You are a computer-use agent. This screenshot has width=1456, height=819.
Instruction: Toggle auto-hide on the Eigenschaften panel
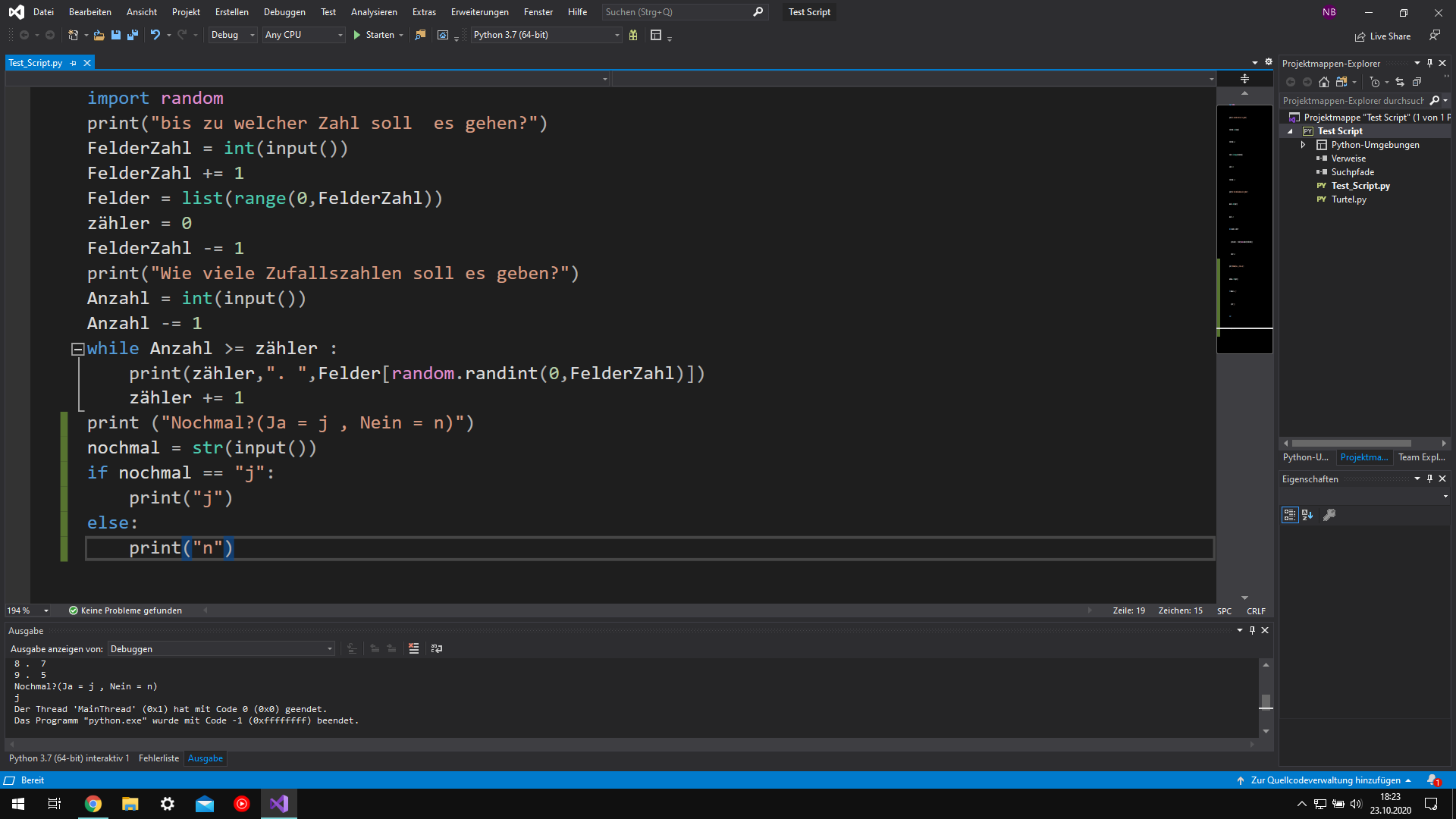tap(1429, 479)
